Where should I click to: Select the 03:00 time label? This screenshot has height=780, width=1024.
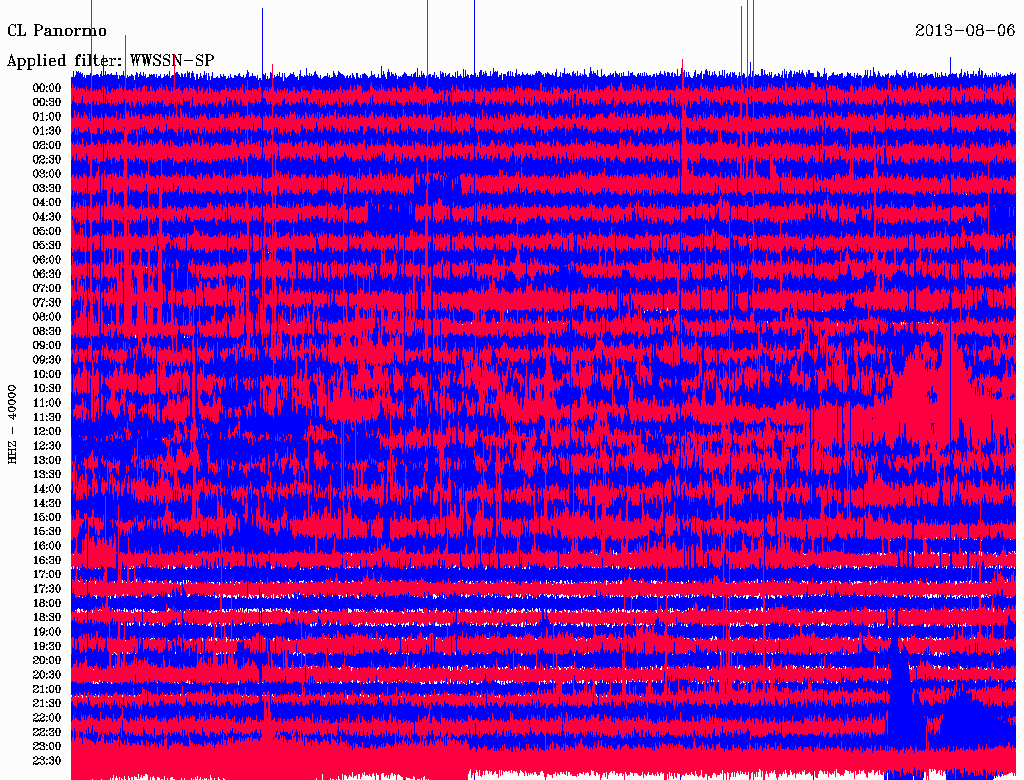(x=47, y=174)
